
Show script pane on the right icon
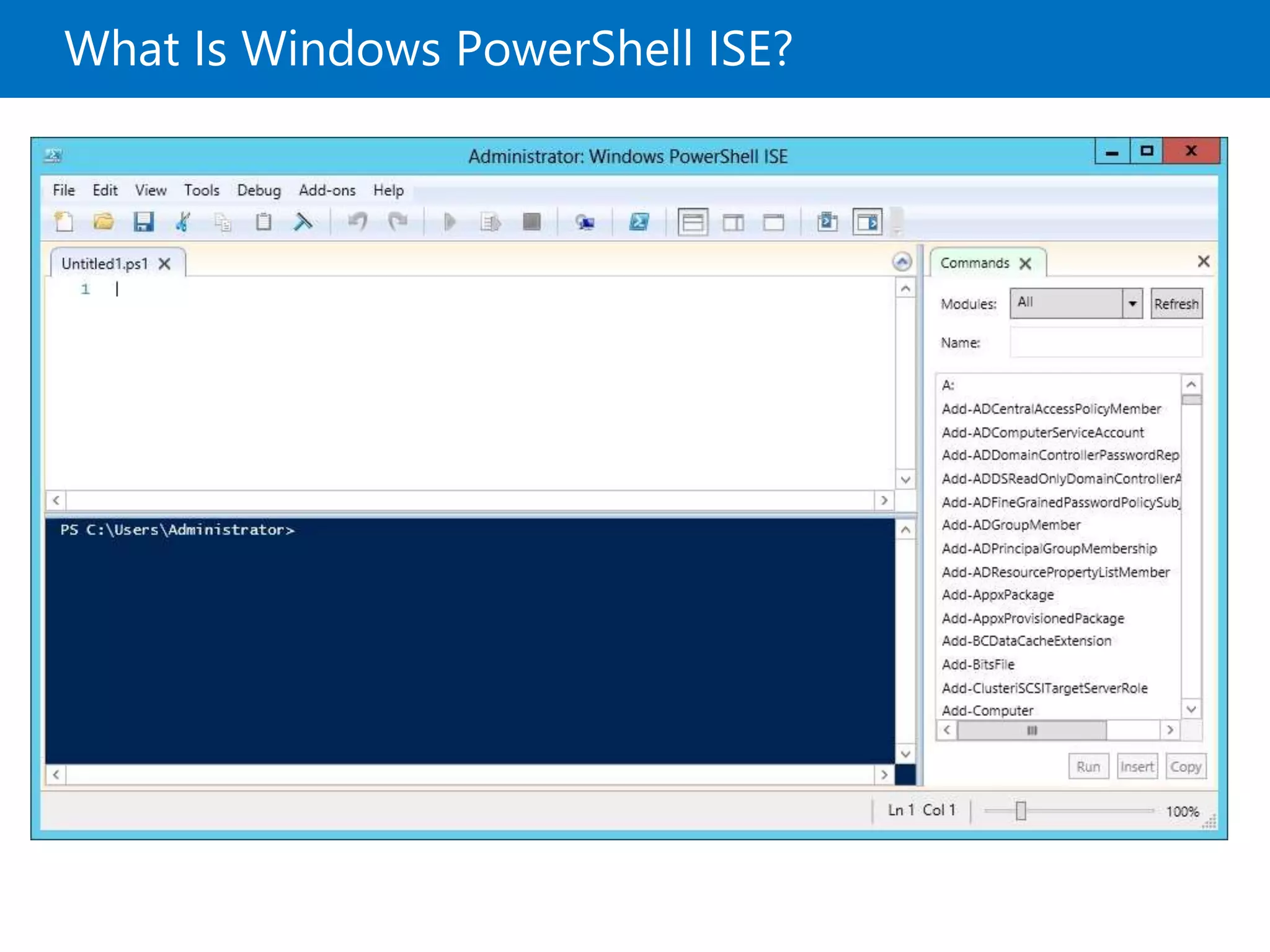[x=733, y=222]
